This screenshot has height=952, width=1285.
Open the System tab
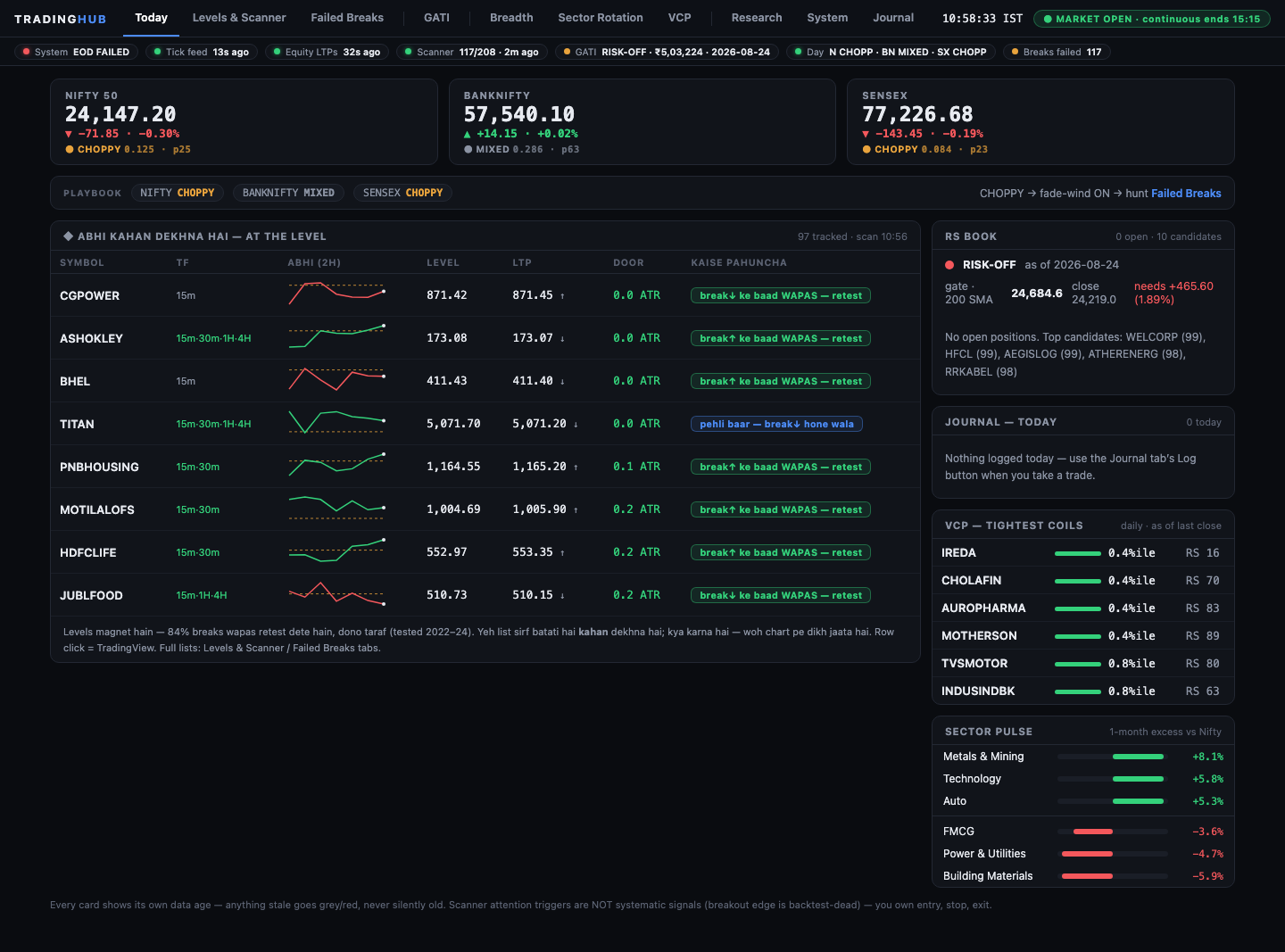coord(827,18)
